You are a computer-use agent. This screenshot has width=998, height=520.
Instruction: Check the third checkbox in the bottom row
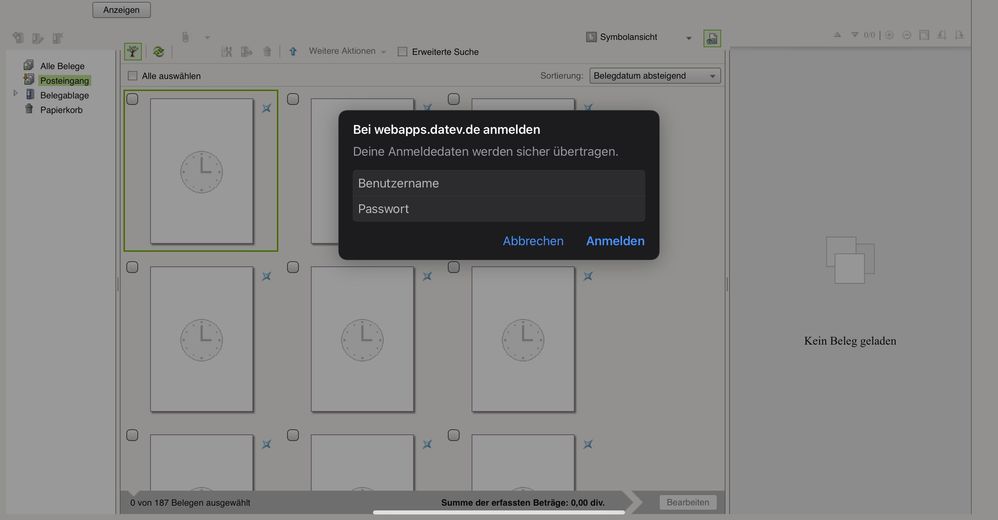click(453, 435)
